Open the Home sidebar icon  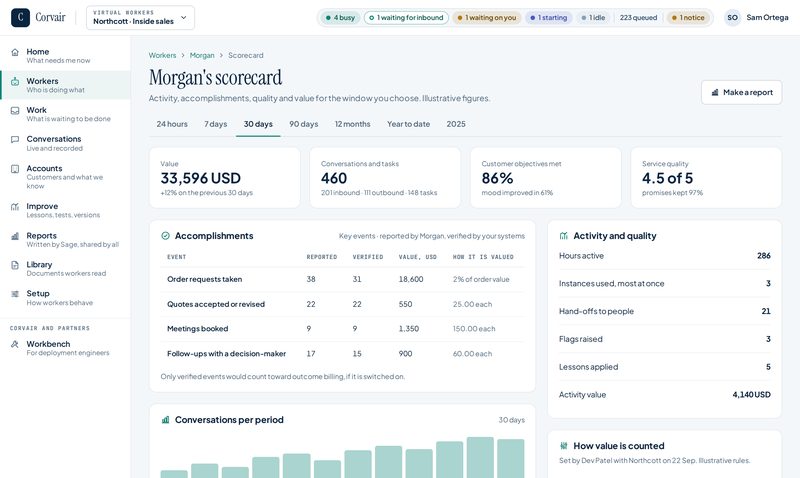(x=15, y=52)
